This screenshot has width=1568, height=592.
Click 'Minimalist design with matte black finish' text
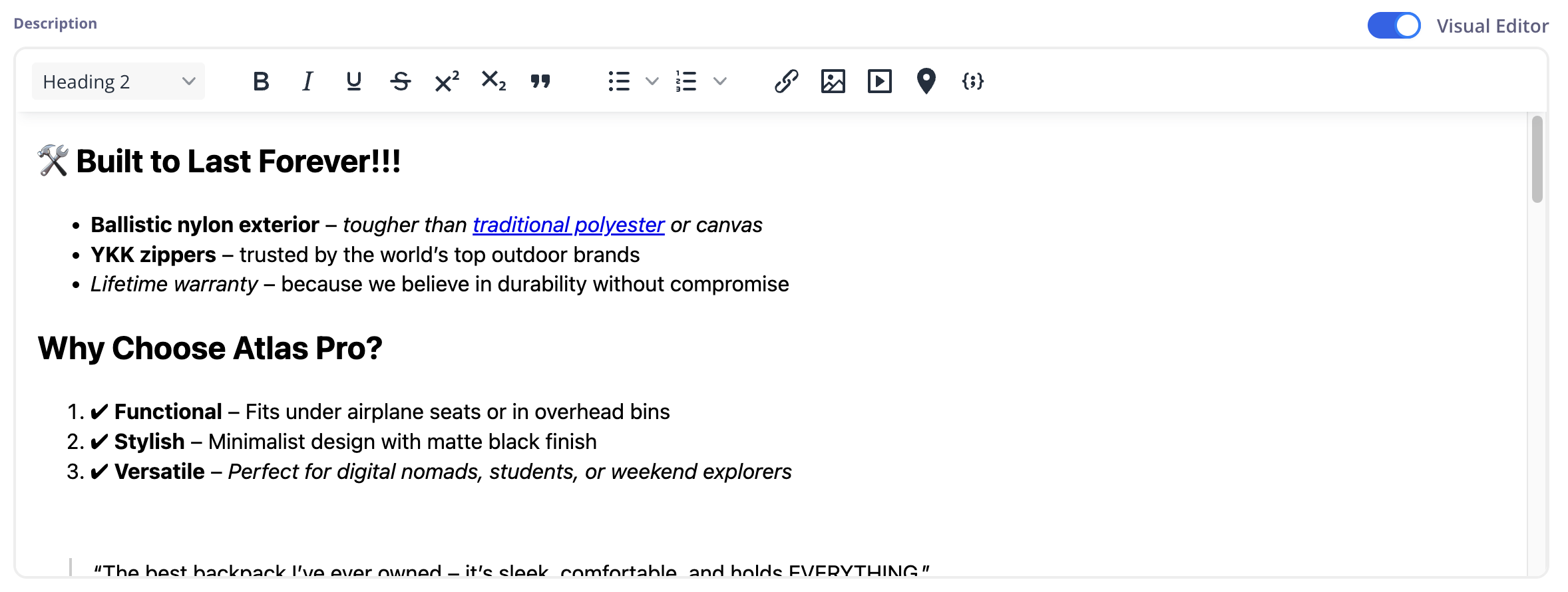(x=402, y=442)
